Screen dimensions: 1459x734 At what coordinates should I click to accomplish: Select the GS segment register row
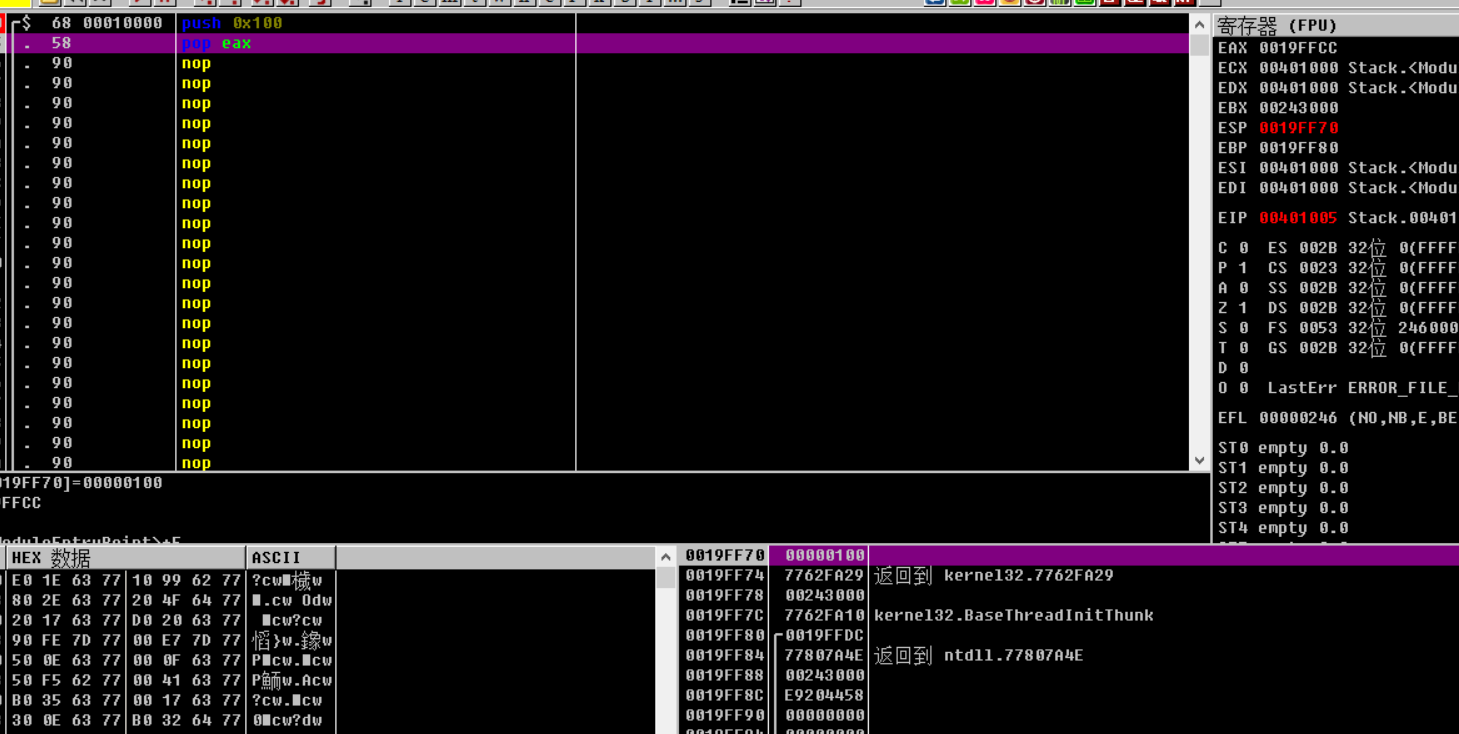point(1363,348)
